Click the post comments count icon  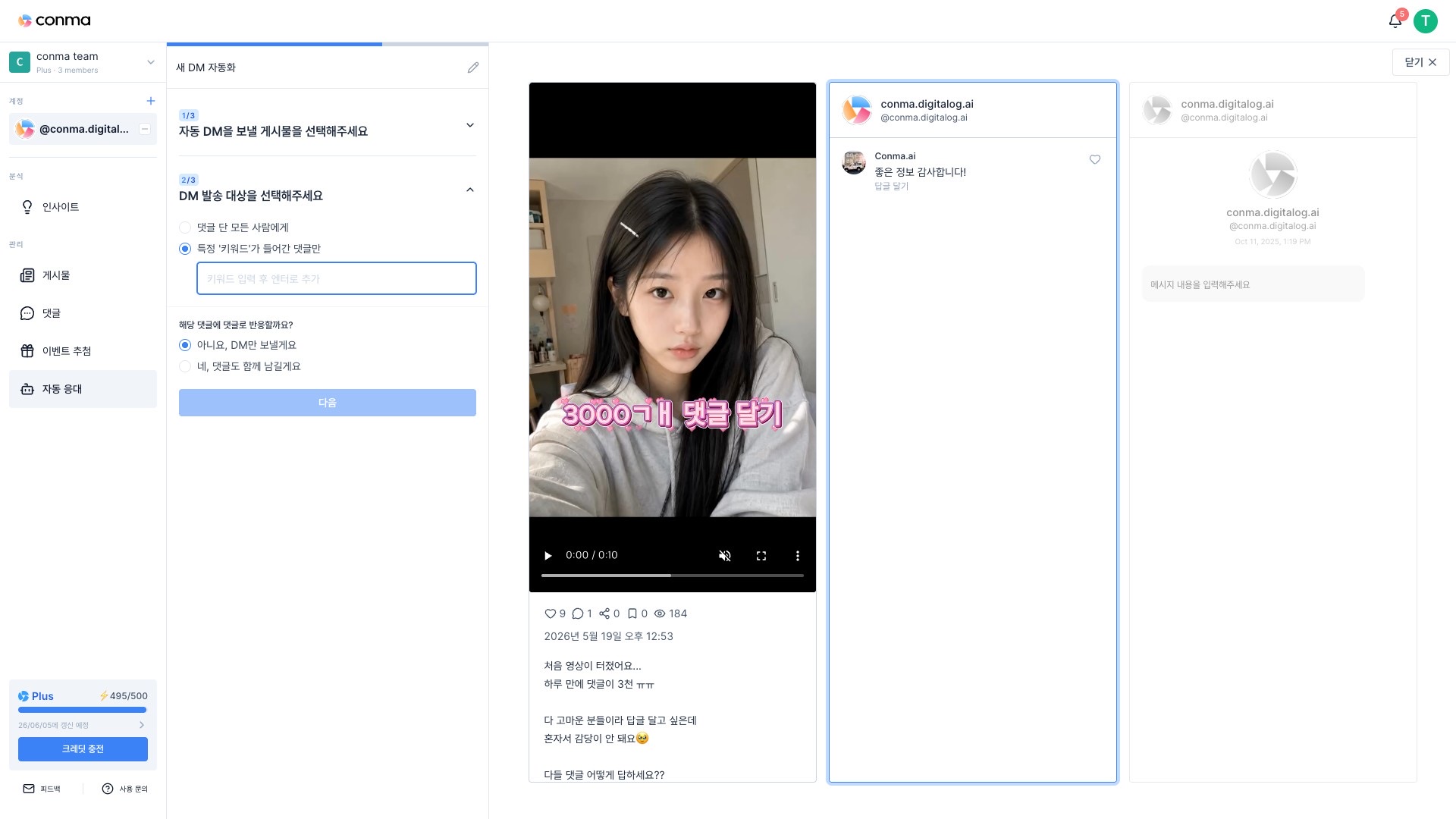578,613
